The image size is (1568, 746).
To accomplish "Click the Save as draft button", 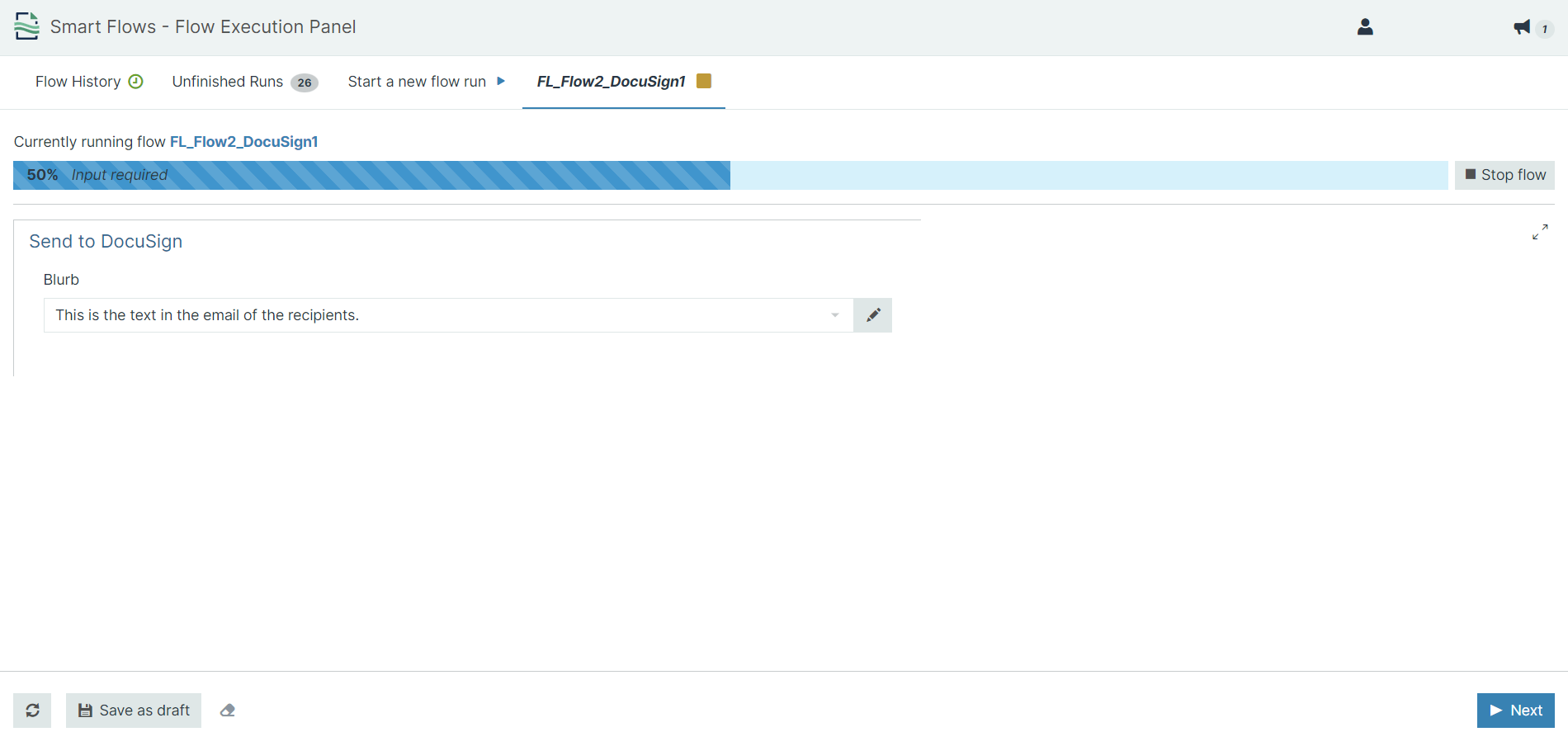I will pos(134,711).
